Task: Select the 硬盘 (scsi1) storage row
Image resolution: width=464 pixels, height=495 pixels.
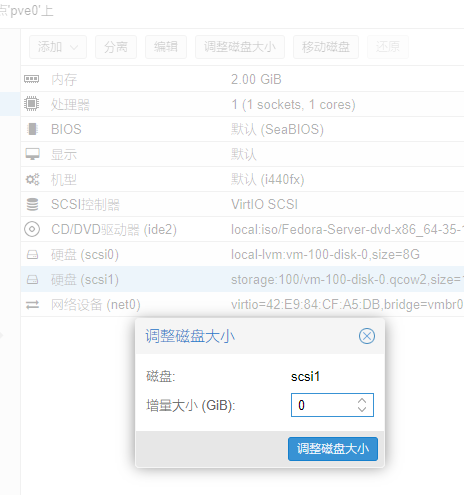Action: 242,279
